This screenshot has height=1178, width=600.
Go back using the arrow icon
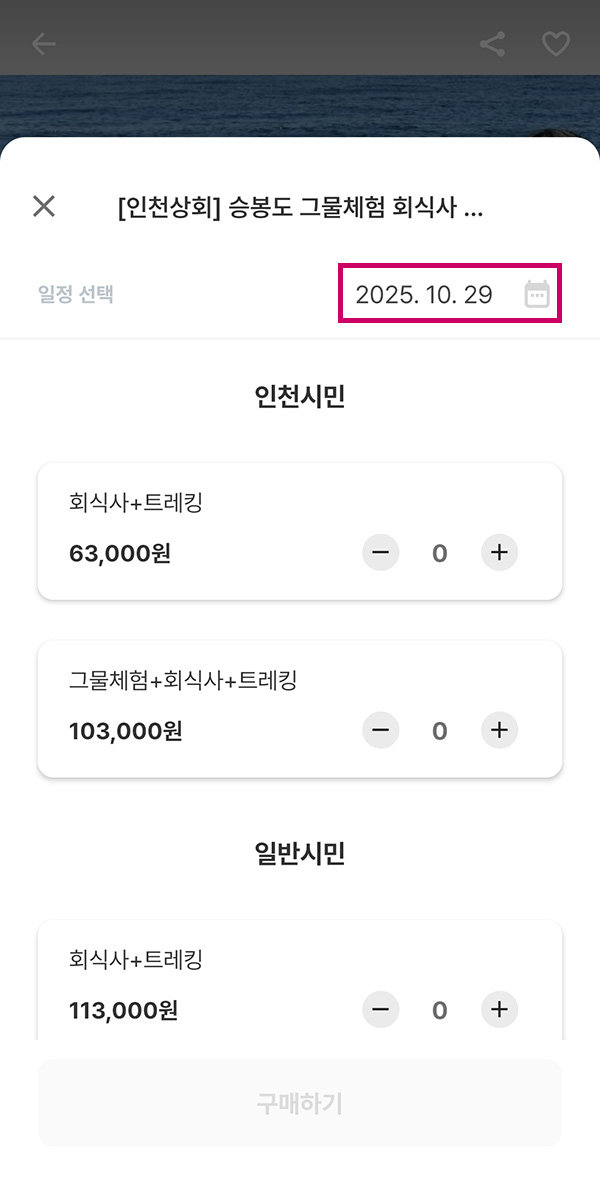click(44, 44)
